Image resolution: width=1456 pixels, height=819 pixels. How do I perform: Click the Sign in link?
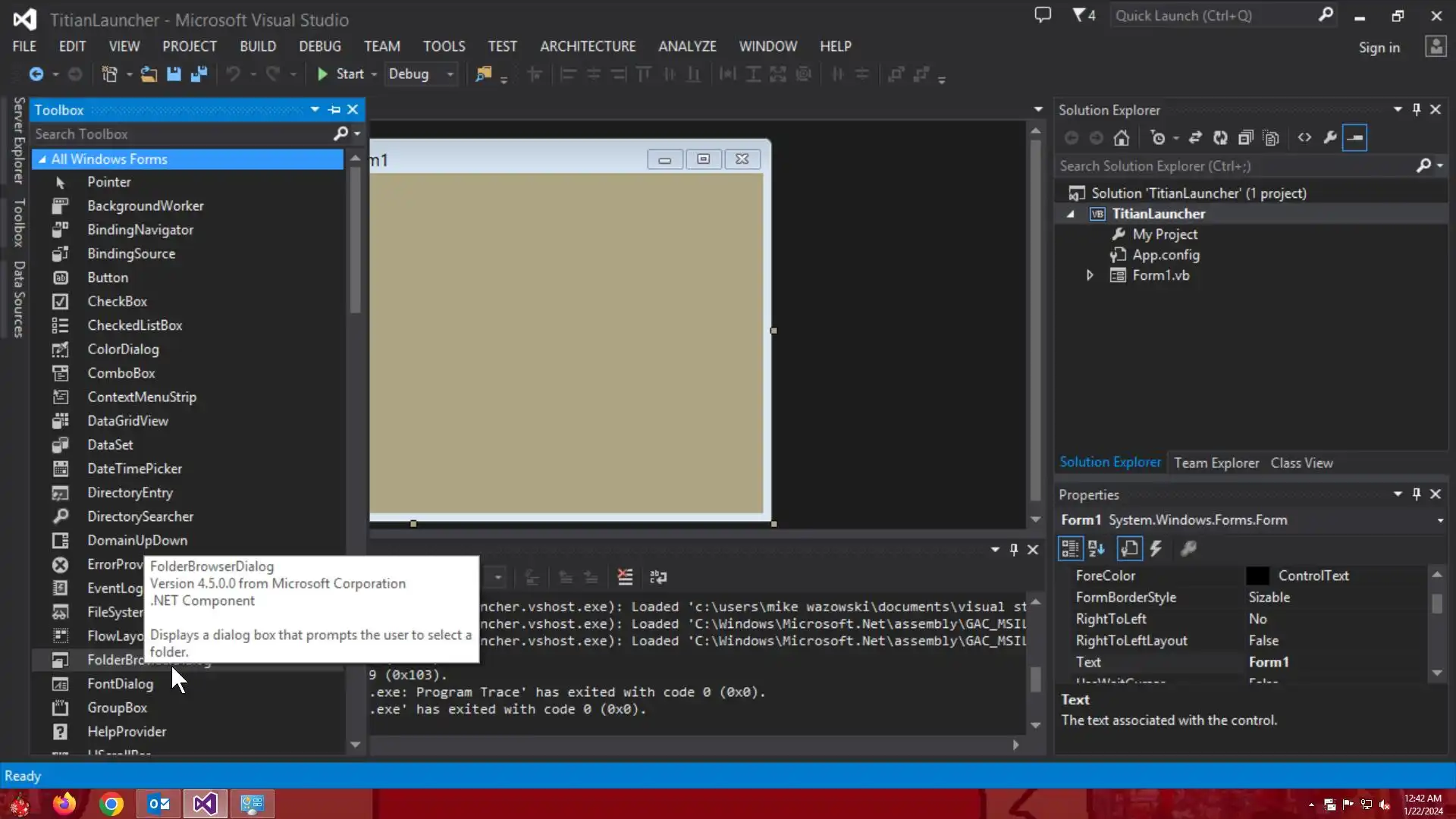(x=1379, y=48)
